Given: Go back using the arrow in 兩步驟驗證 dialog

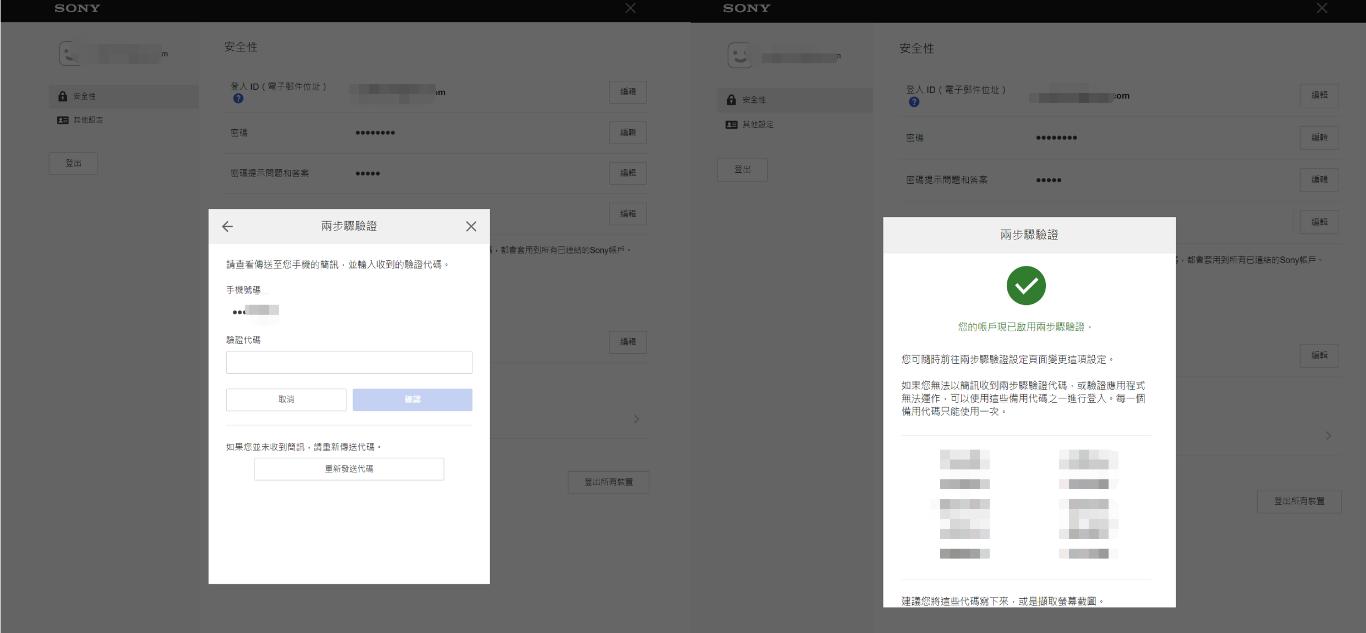Looking at the screenshot, I should coord(227,226).
